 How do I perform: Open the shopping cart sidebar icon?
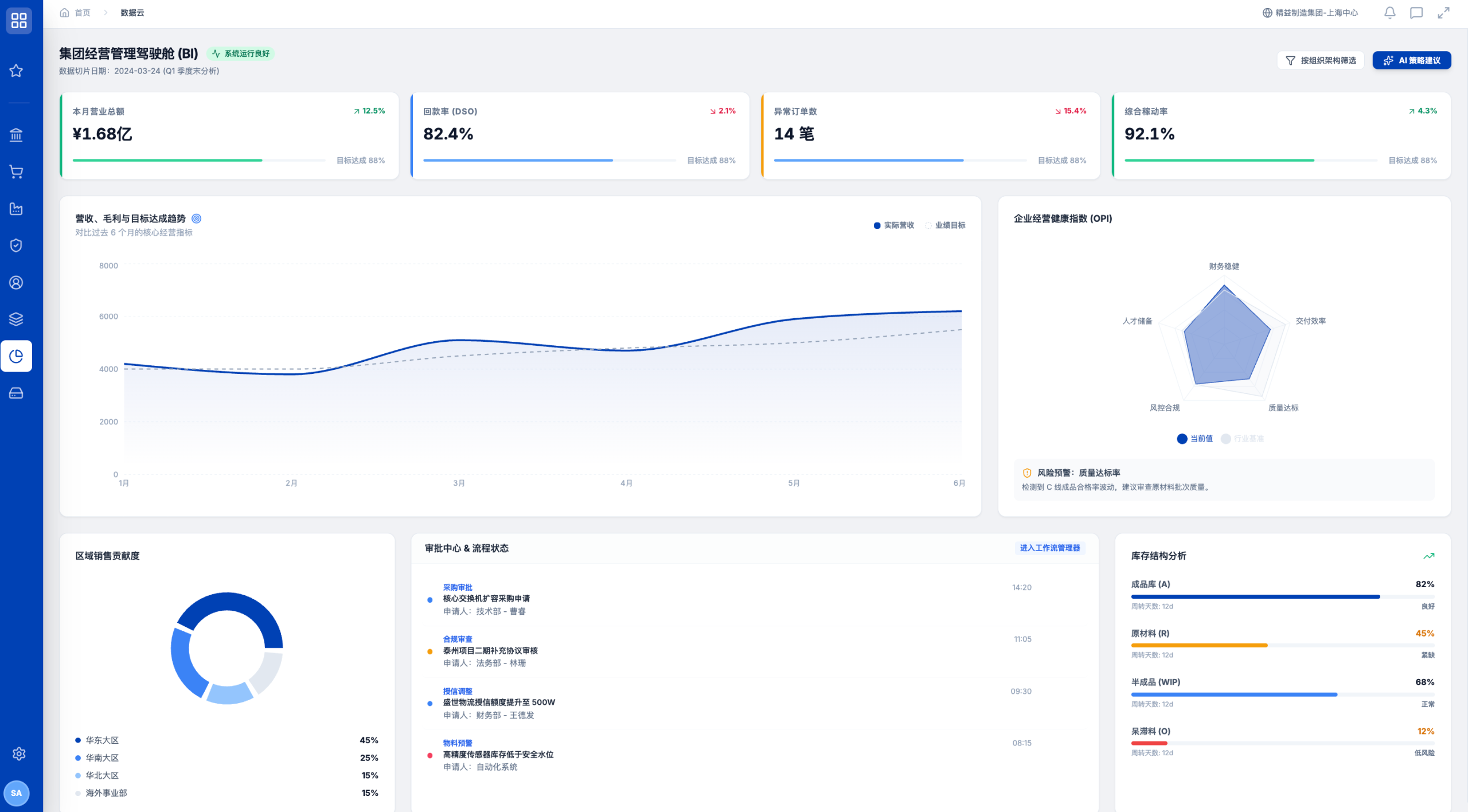pyautogui.click(x=16, y=171)
